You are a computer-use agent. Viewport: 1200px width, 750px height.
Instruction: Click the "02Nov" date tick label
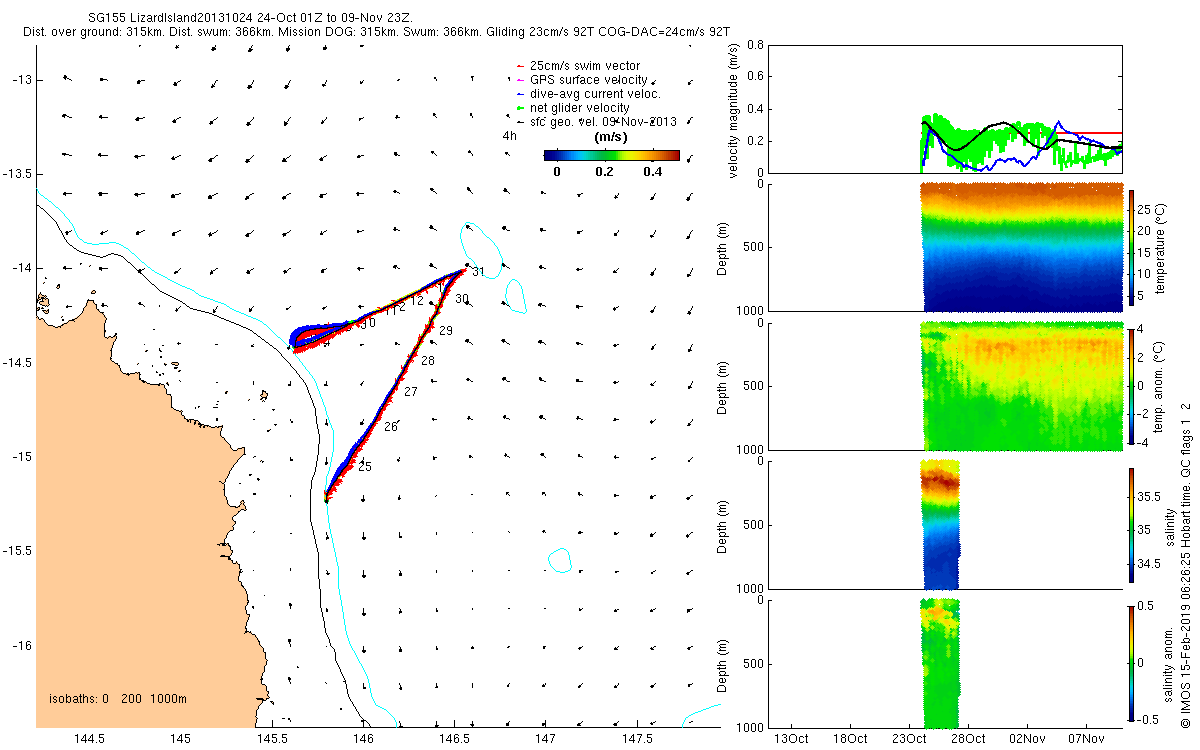pyautogui.click(x=1028, y=739)
